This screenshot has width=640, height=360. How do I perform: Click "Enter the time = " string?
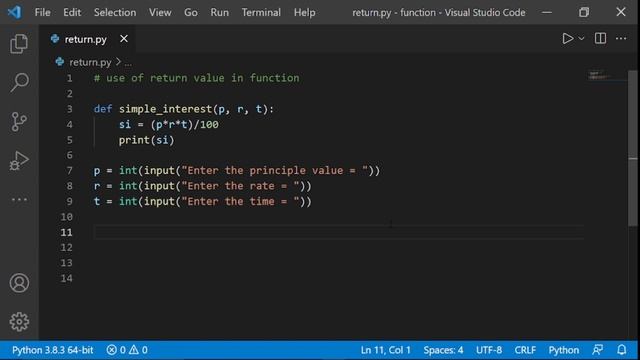[x=240, y=201]
